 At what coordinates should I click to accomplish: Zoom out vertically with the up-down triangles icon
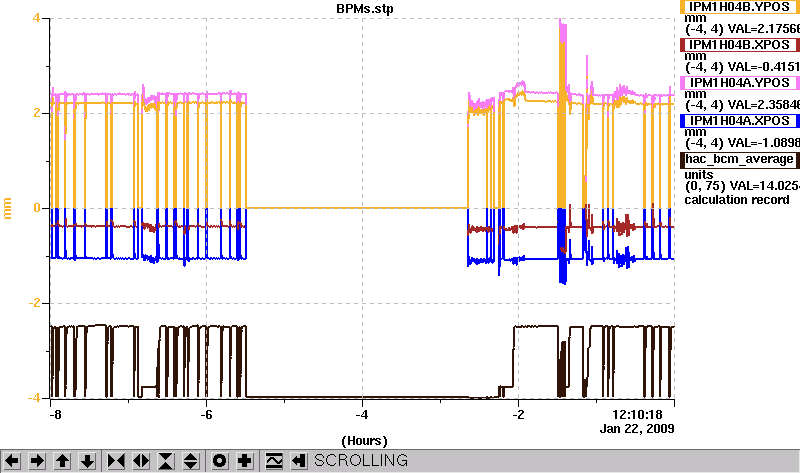(x=191, y=461)
